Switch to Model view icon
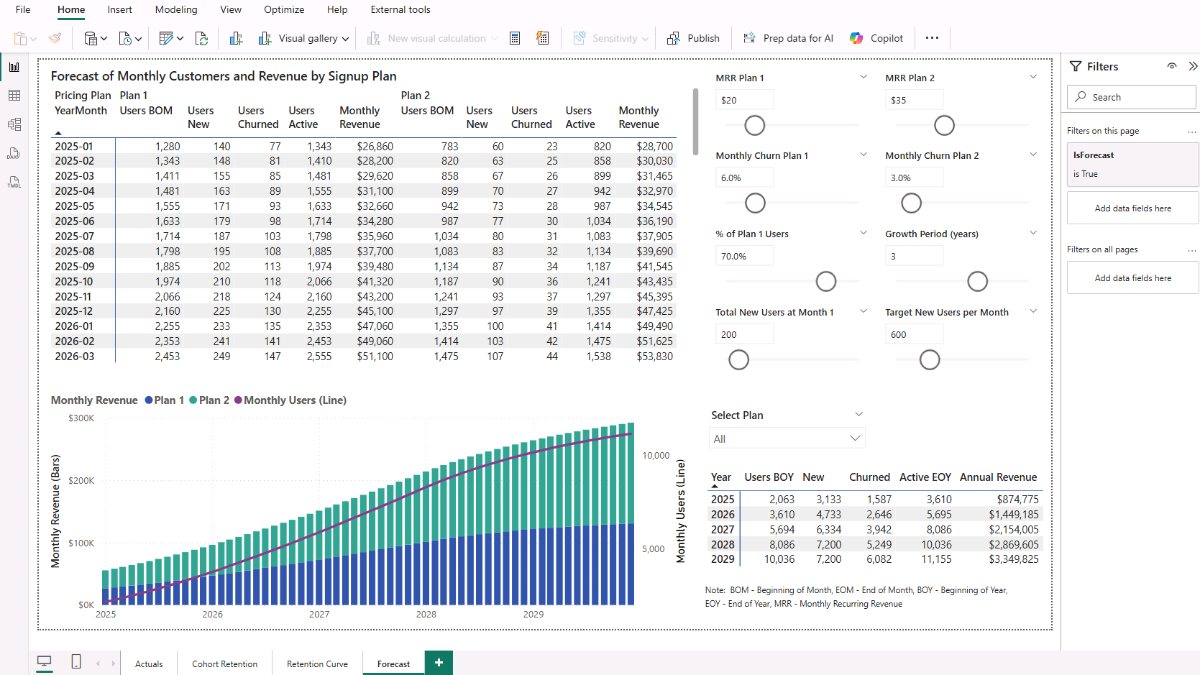 click(x=14, y=125)
